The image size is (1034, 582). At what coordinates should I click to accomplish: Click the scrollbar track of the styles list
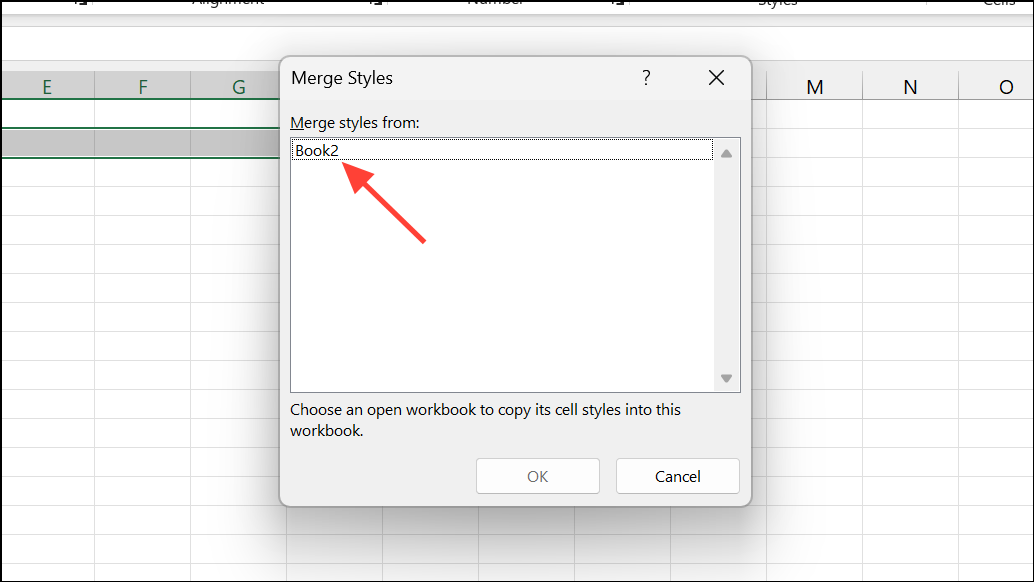[x=726, y=265]
